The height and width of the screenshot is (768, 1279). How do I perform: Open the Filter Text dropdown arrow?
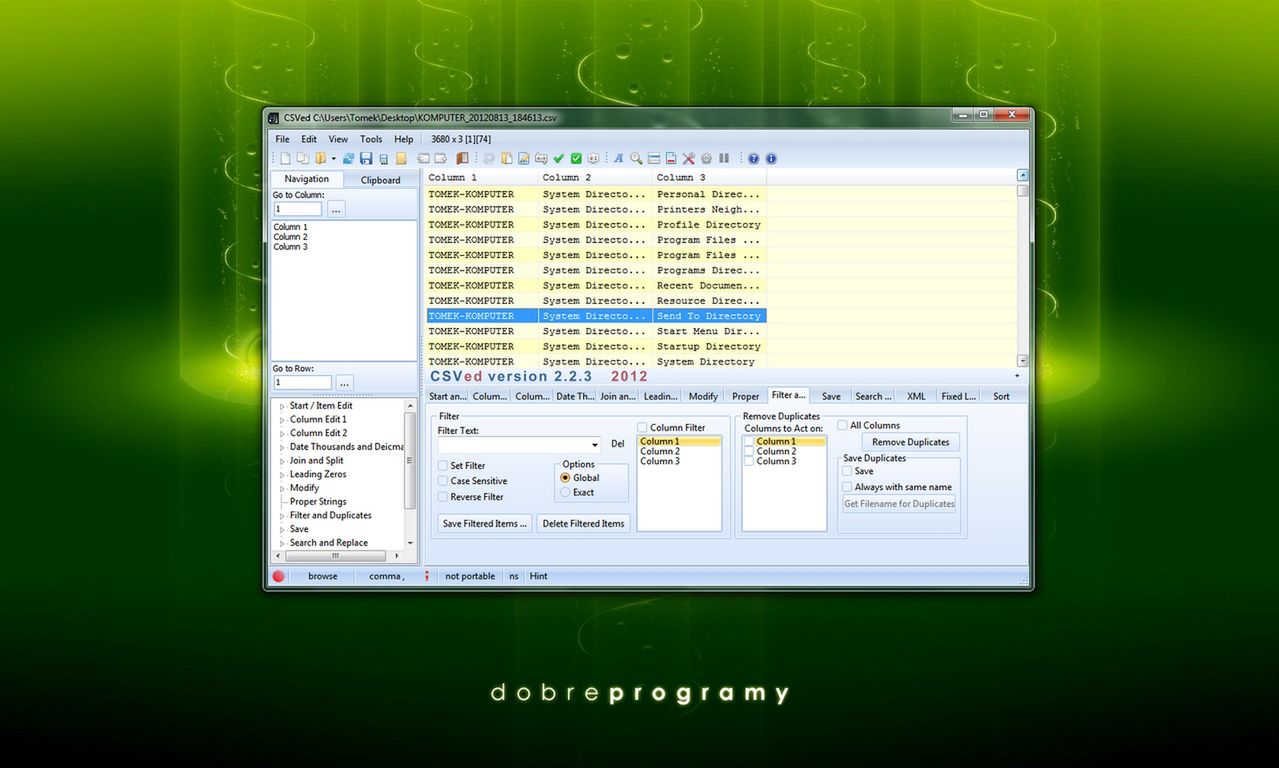595,445
